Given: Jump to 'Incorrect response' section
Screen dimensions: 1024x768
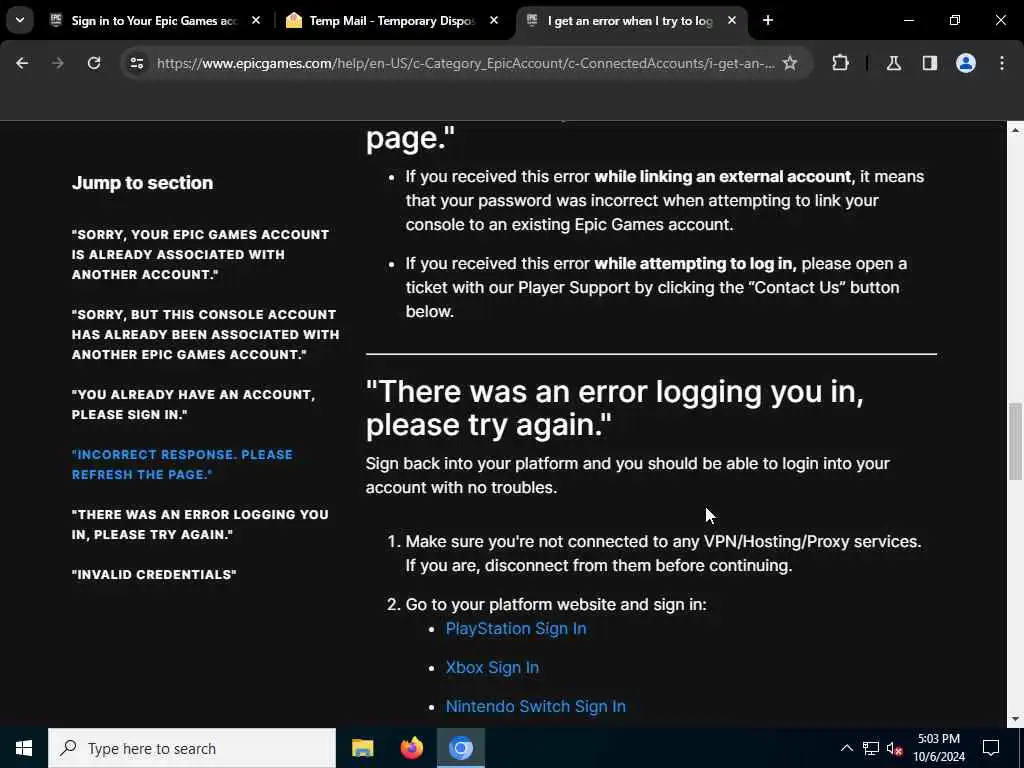Looking at the screenshot, I should [182, 464].
